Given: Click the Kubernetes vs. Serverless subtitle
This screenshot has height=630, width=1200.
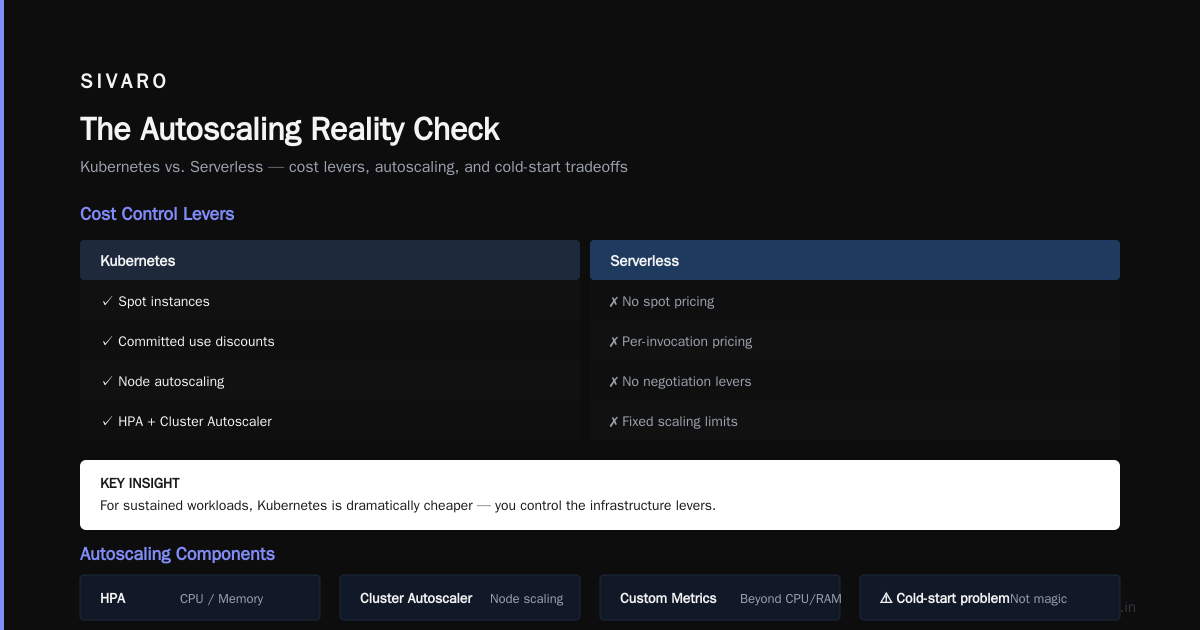Looking at the screenshot, I should pos(354,167).
